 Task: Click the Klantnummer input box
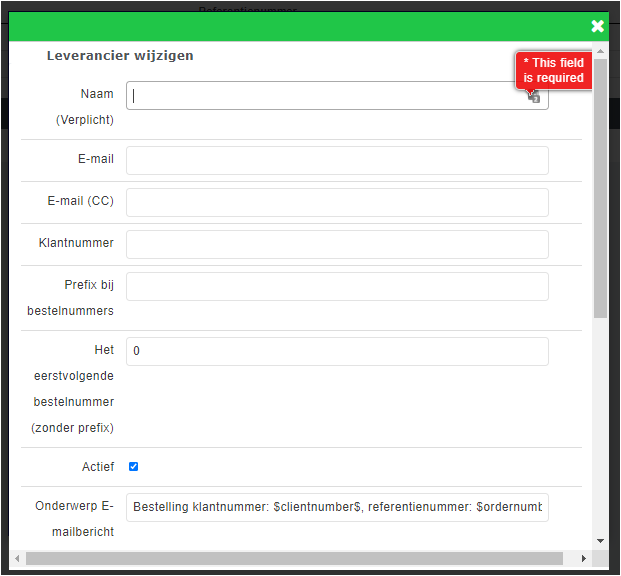click(337, 244)
